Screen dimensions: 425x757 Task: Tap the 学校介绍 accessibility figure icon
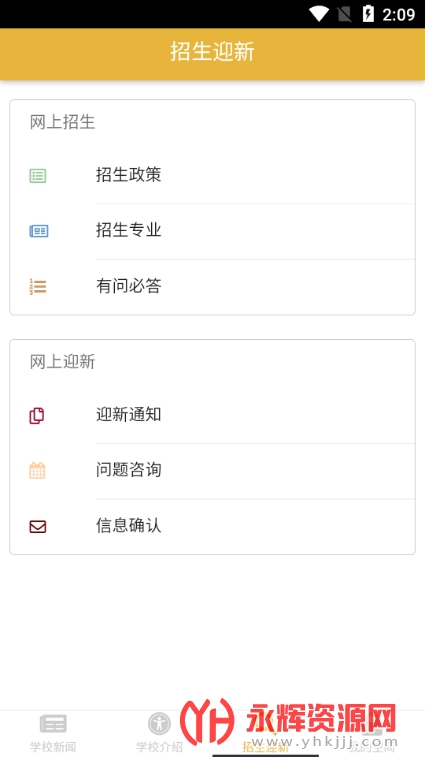[x=159, y=724]
